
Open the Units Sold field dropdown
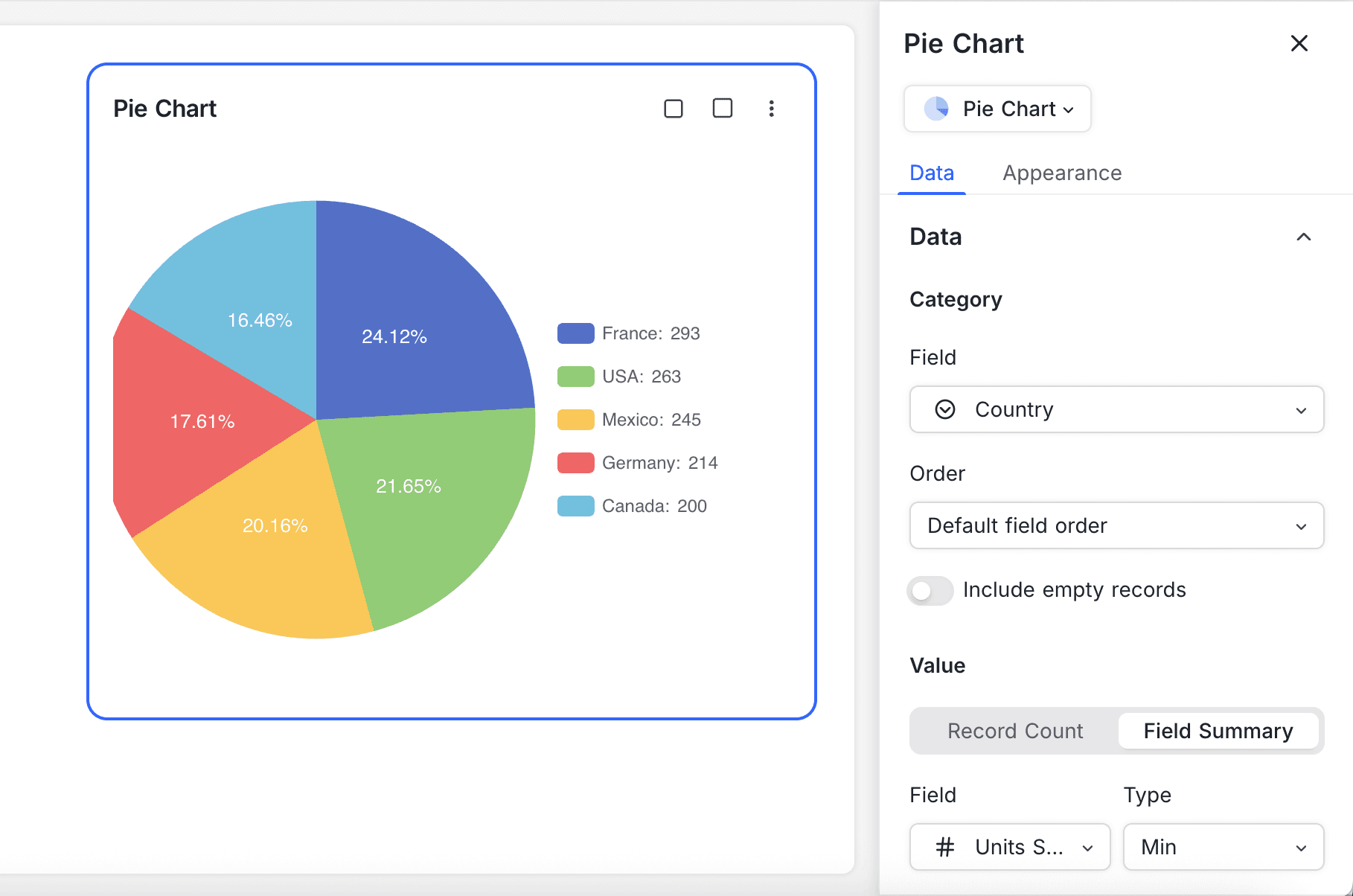coord(1009,847)
